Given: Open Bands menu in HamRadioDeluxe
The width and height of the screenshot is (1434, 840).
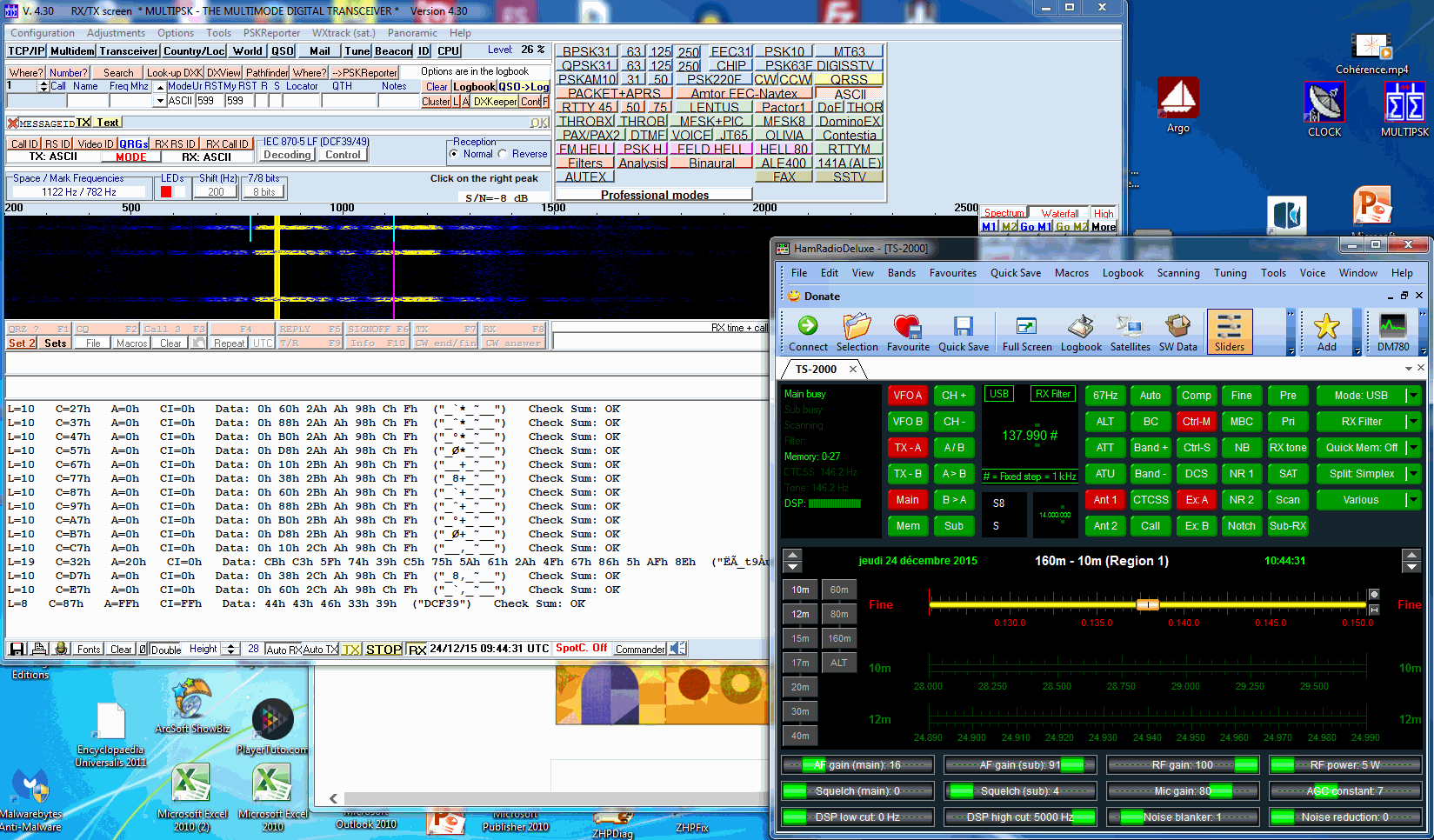Looking at the screenshot, I should [x=902, y=273].
